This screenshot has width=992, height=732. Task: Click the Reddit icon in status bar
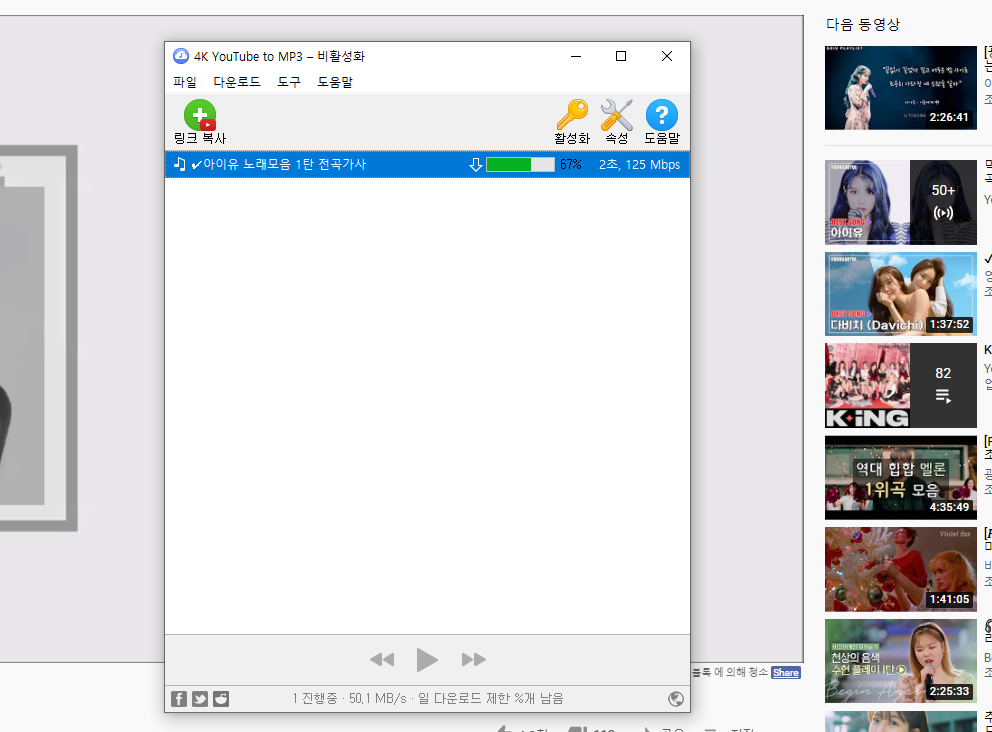click(221, 698)
